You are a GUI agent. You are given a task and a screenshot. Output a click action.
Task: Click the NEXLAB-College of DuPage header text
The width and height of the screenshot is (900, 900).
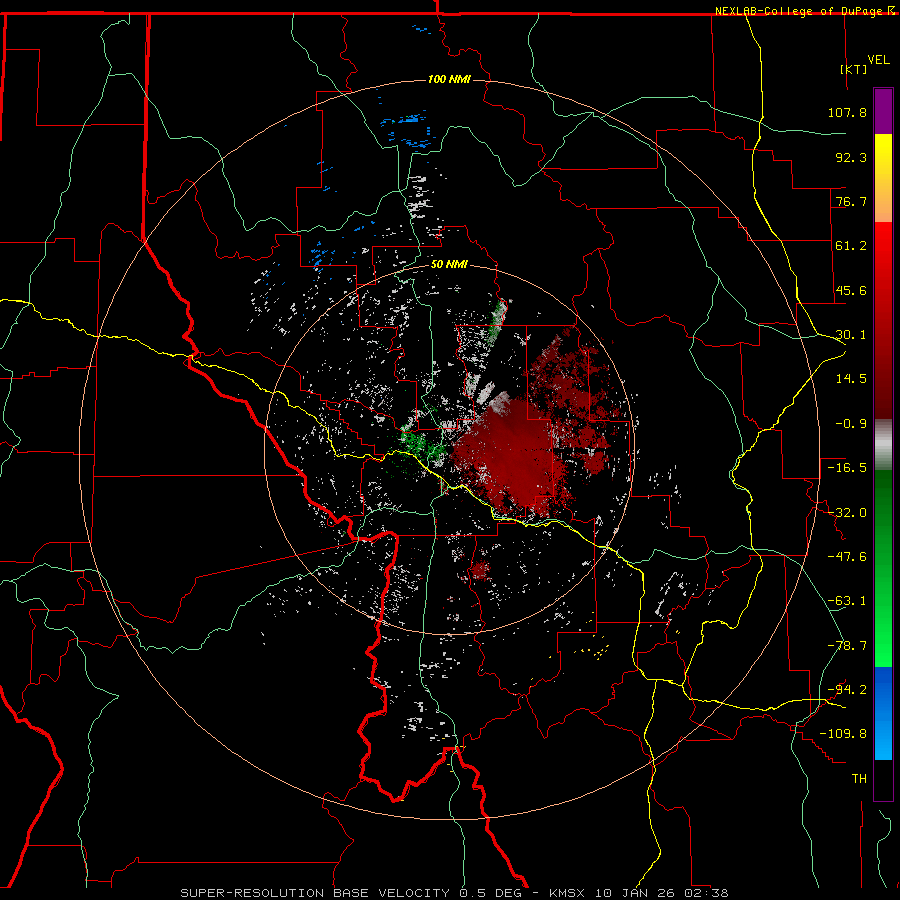click(804, 11)
